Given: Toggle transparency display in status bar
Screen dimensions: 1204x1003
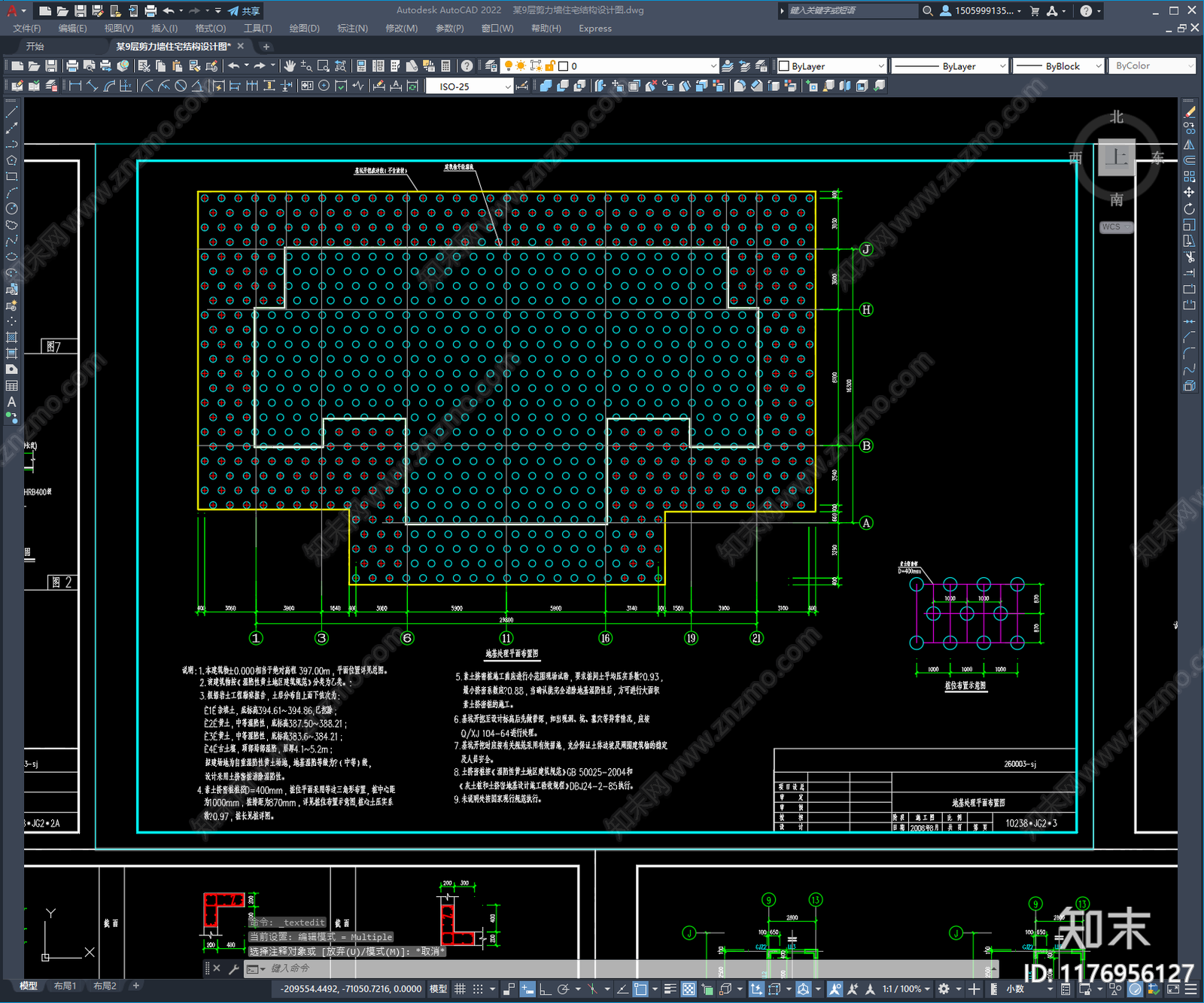Looking at the screenshot, I should pyautogui.click(x=689, y=989).
